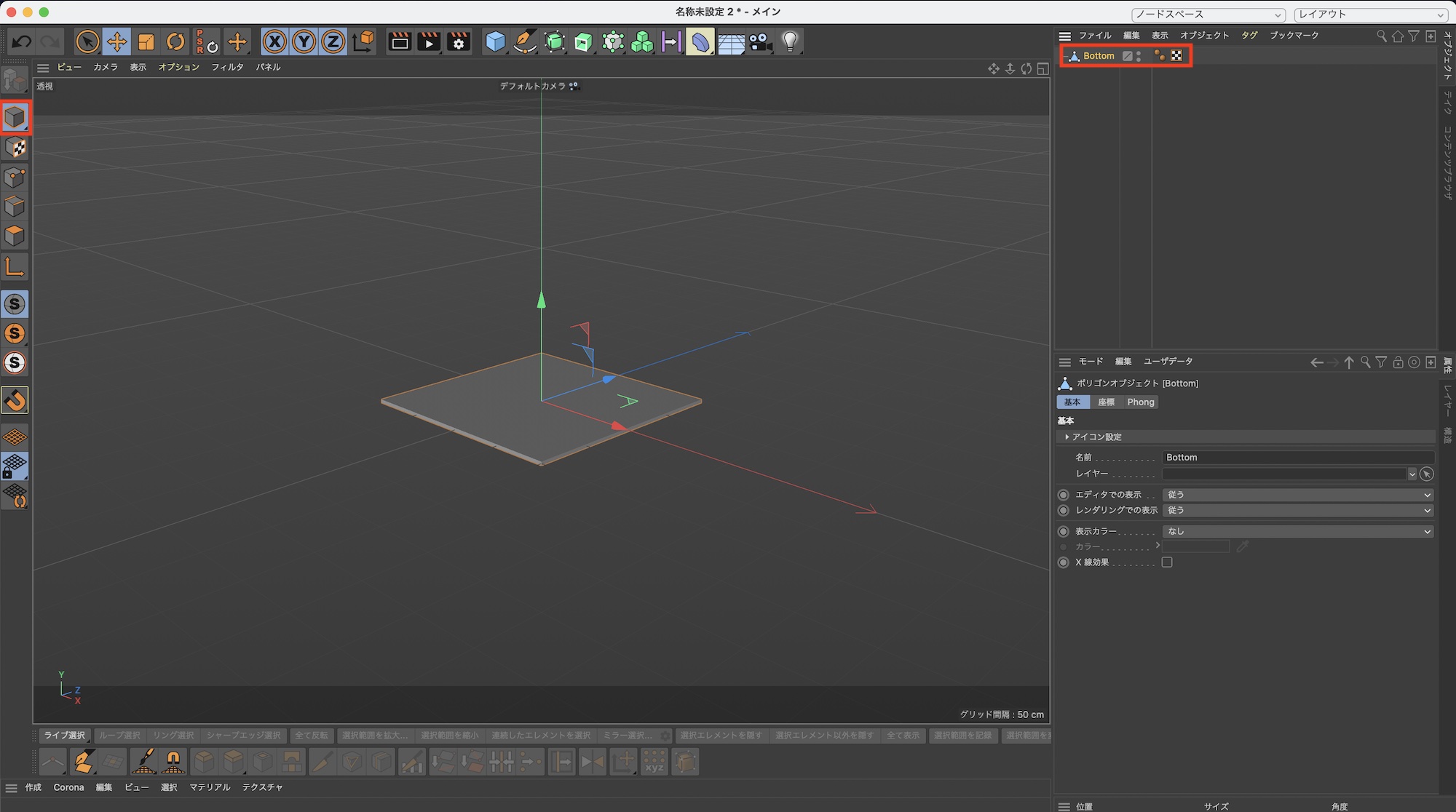
Task: Click 全て反転 button
Action: tap(311, 735)
